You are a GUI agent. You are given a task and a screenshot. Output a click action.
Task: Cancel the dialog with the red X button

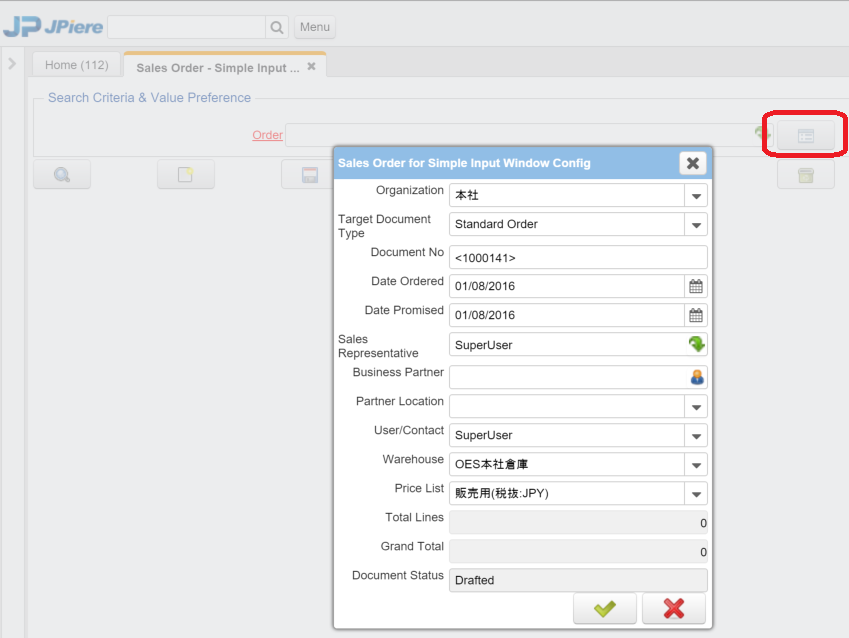pyautogui.click(x=673, y=608)
